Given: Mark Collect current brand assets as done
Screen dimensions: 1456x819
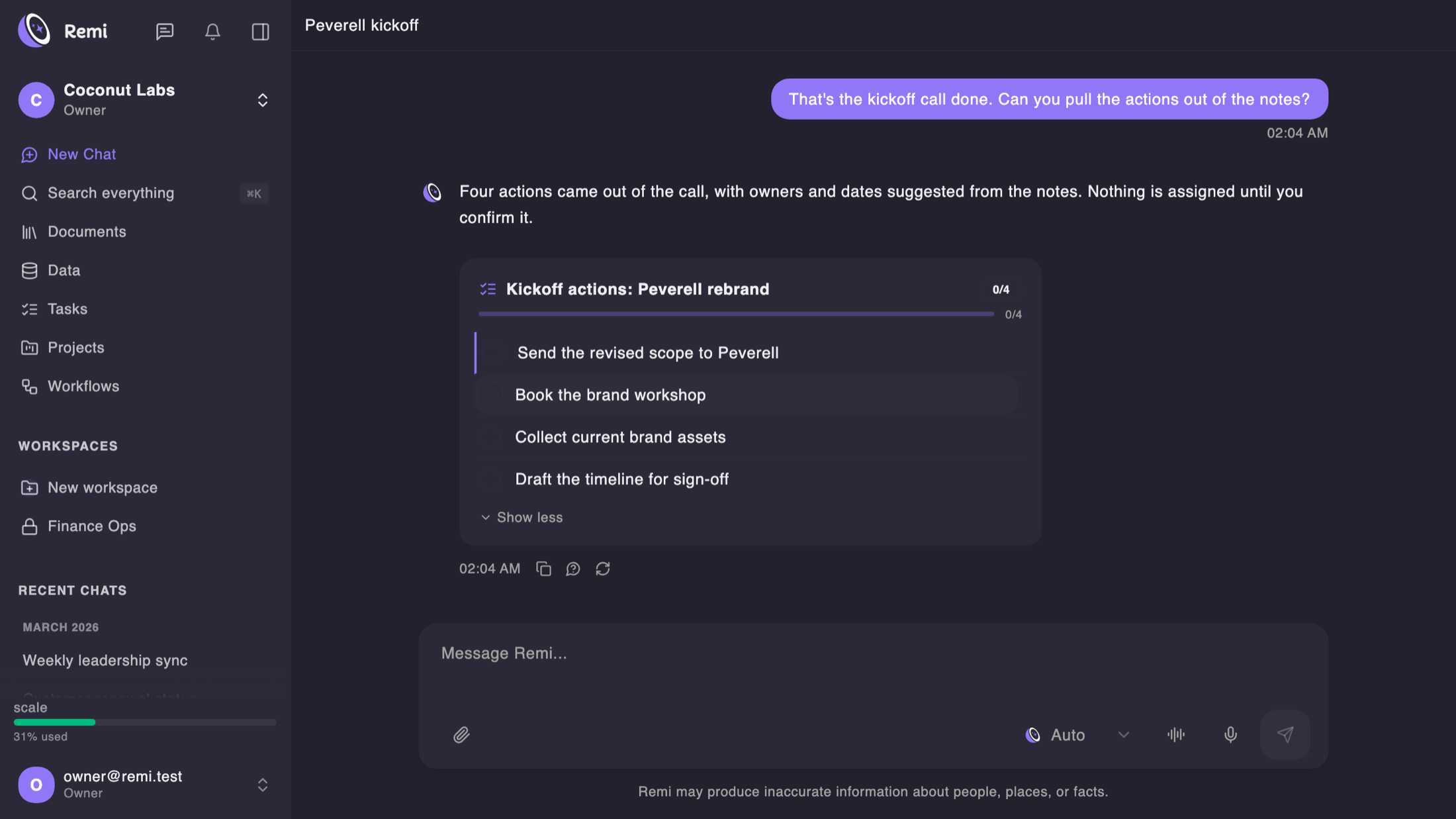Looking at the screenshot, I should 490,437.
